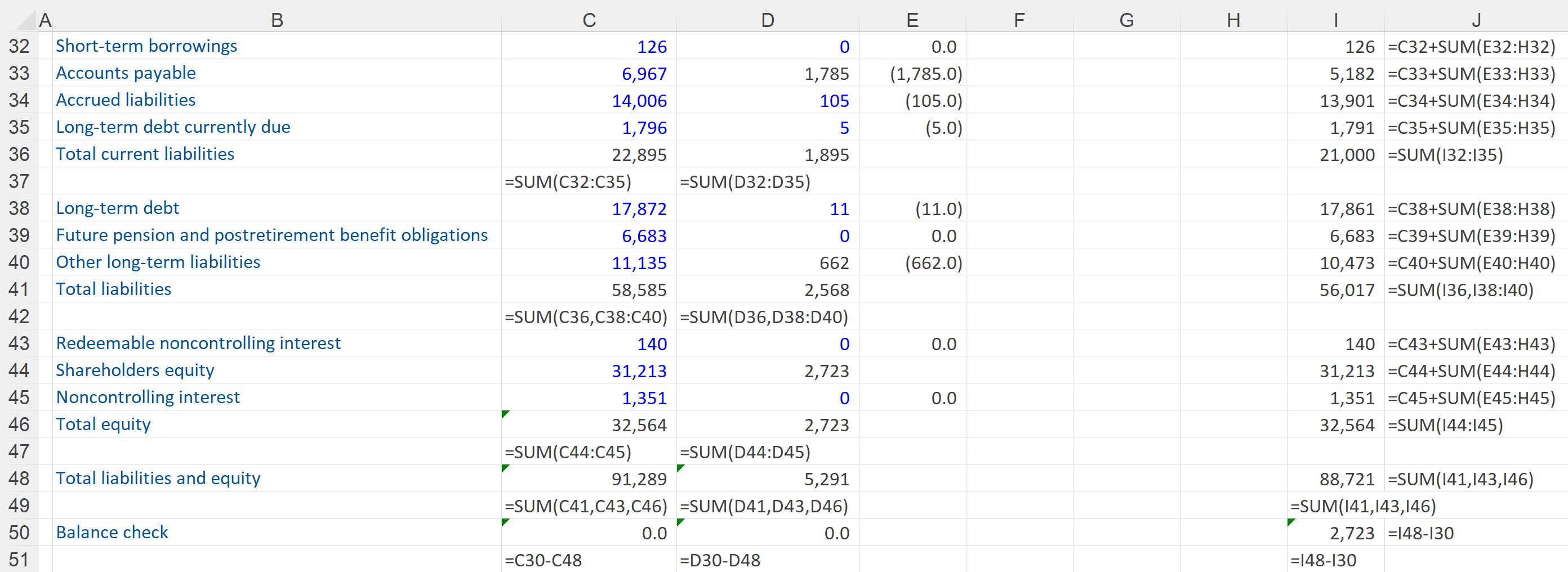This screenshot has height=572, width=1568.
Task: Select Long-term debt adjustment (11.0) cell
Action: click(938, 209)
